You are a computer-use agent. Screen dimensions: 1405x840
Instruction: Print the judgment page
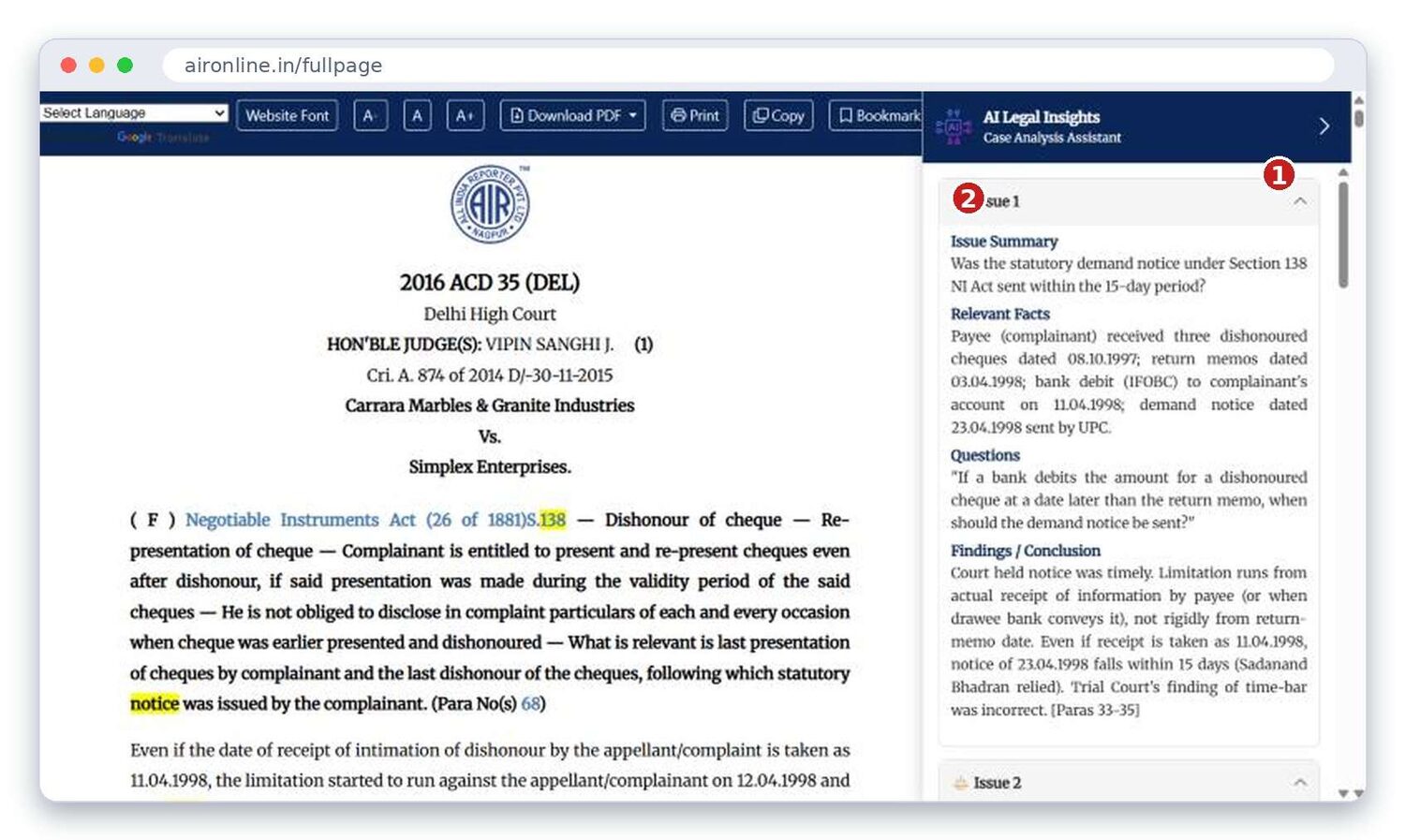coord(695,115)
